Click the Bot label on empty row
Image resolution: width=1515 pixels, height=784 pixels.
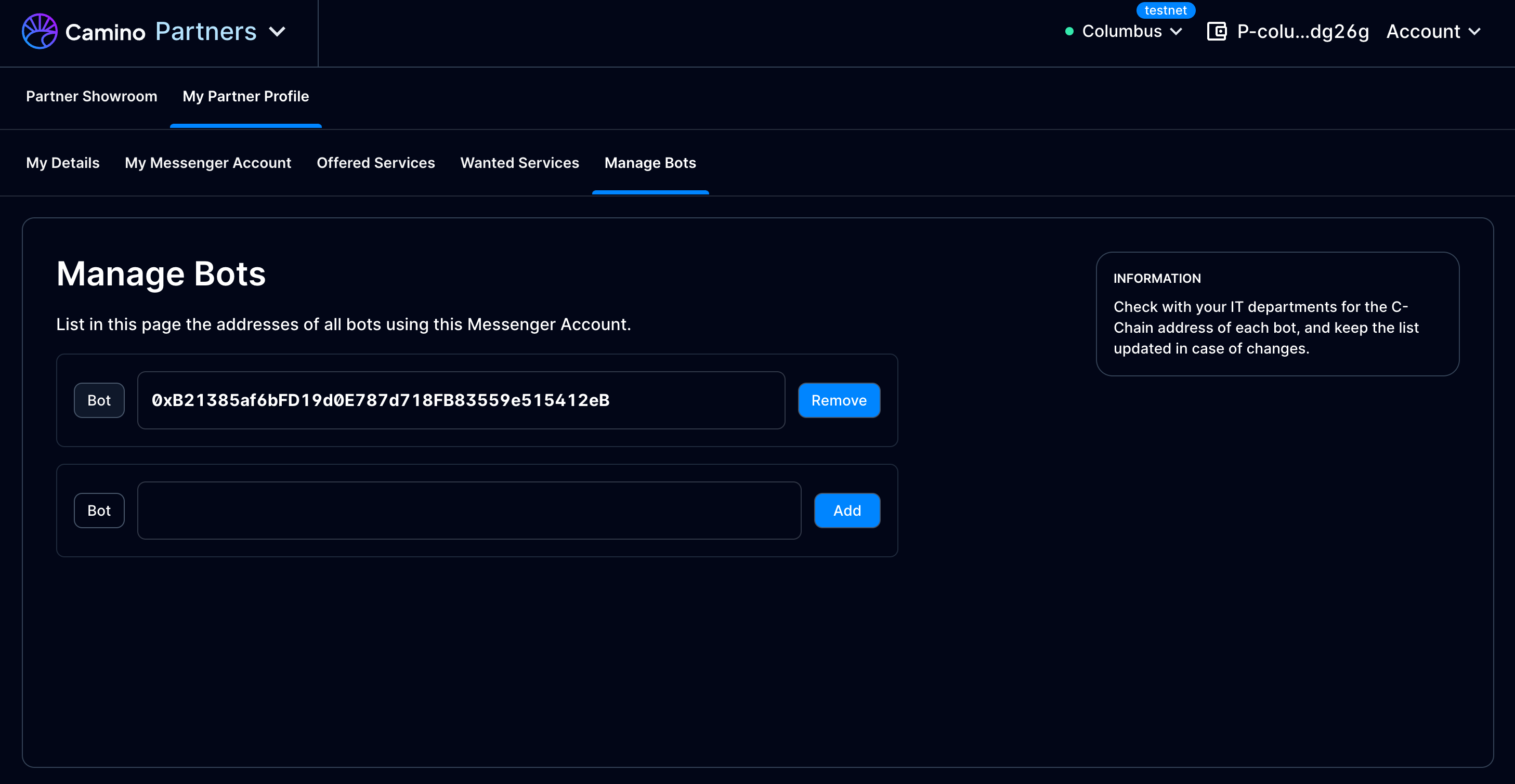pos(99,511)
